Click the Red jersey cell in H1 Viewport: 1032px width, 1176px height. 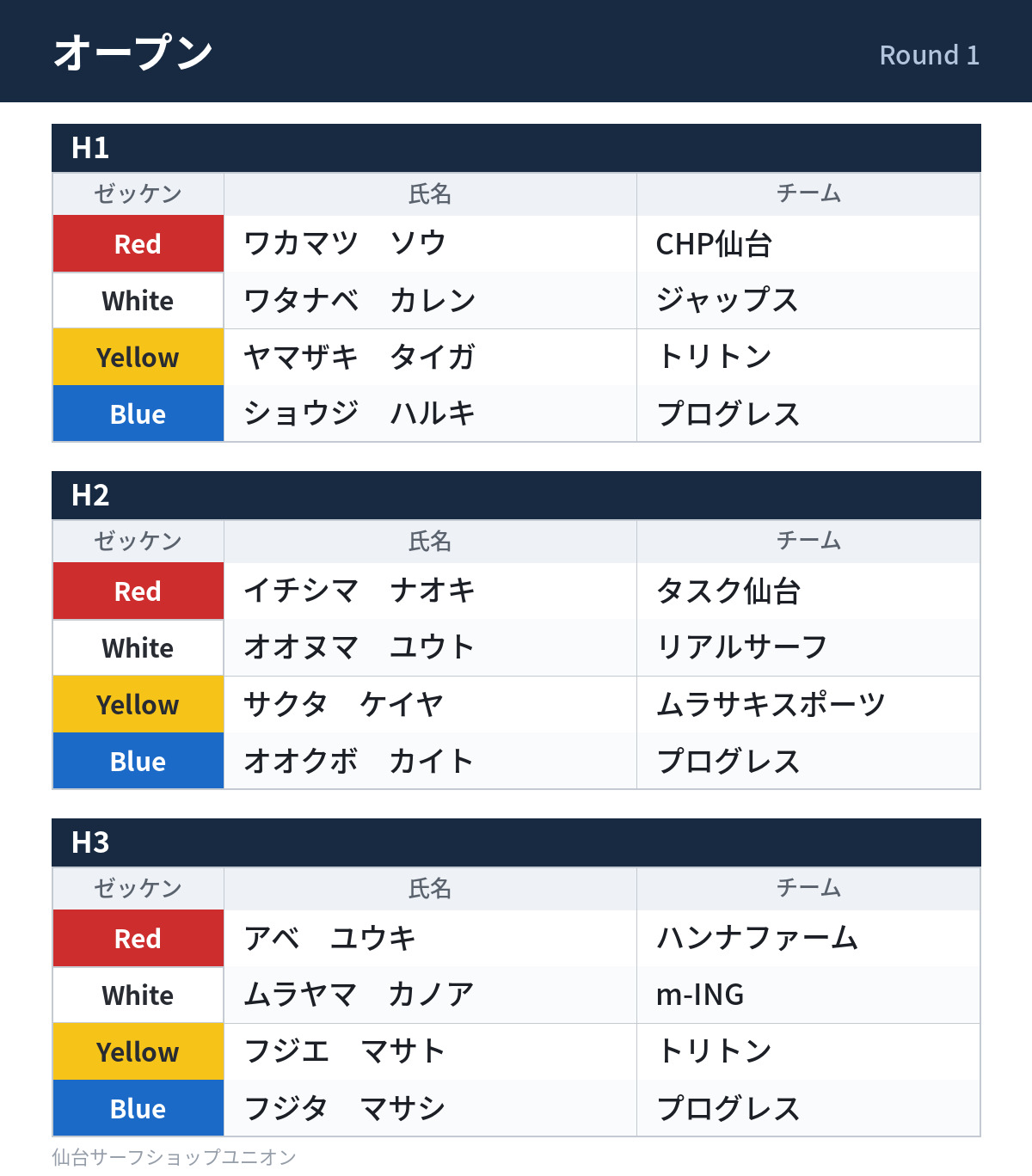pos(138,244)
